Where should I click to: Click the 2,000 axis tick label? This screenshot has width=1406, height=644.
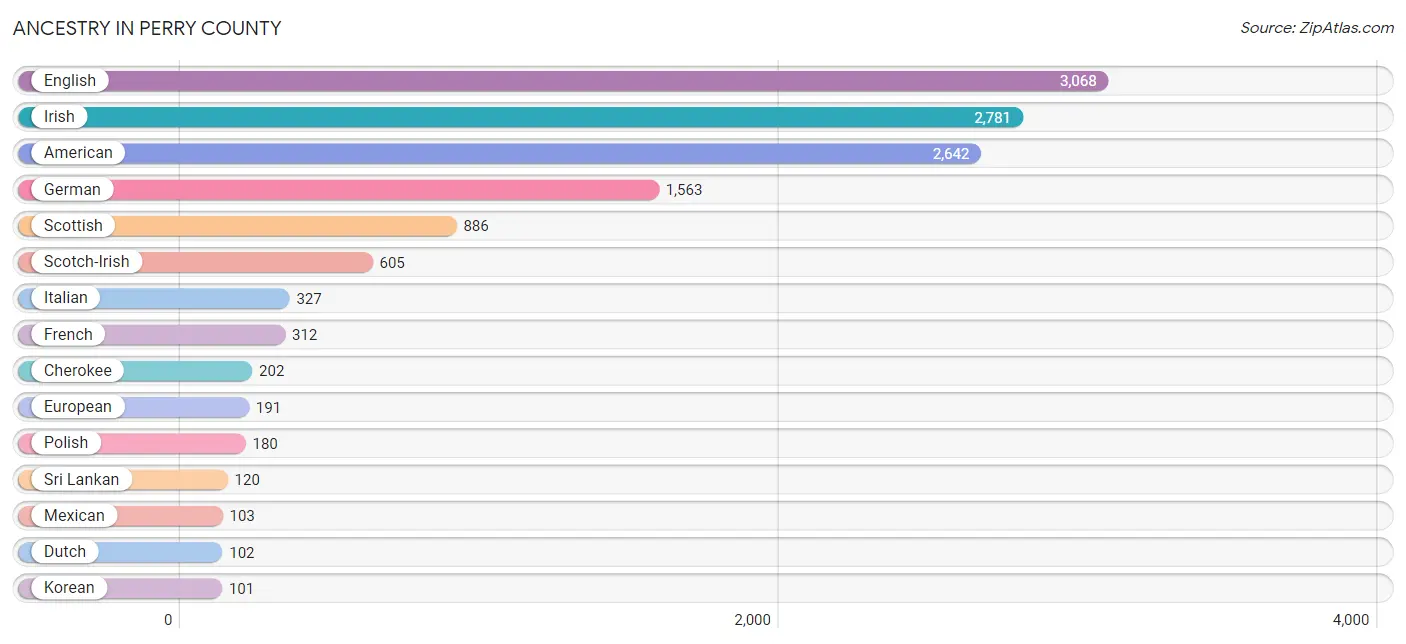(x=752, y=620)
